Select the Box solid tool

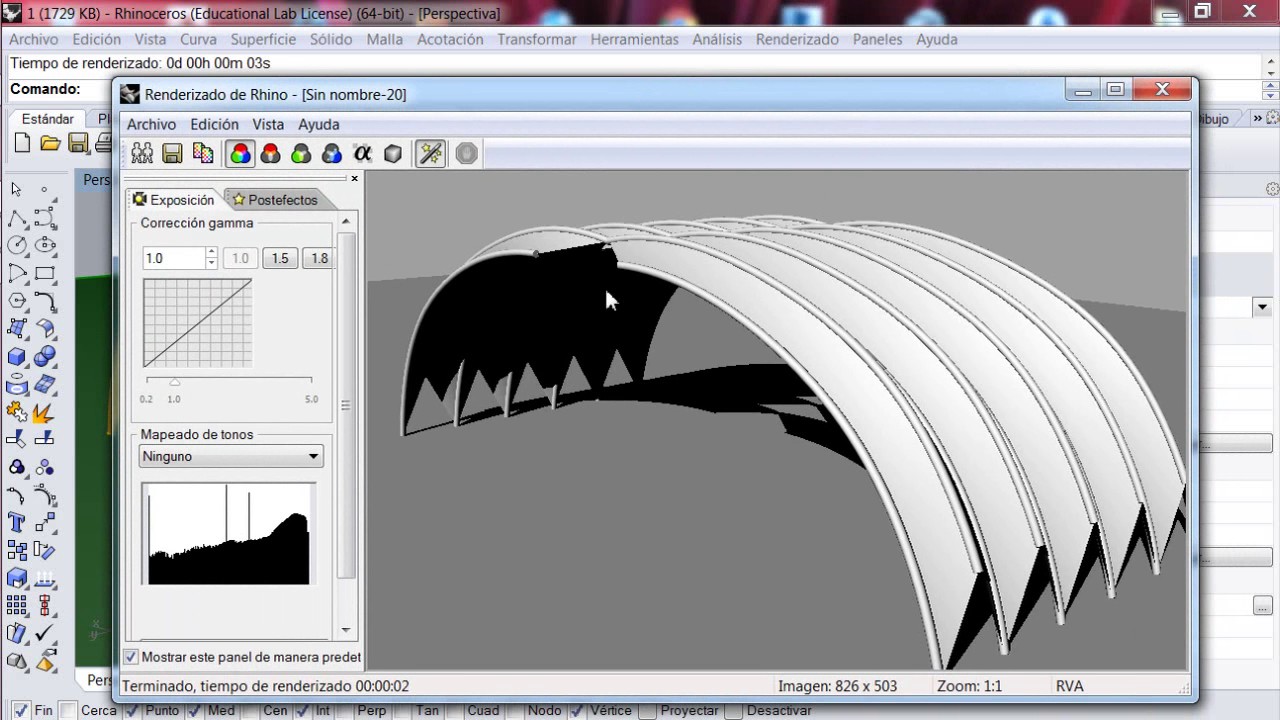coord(17,356)
